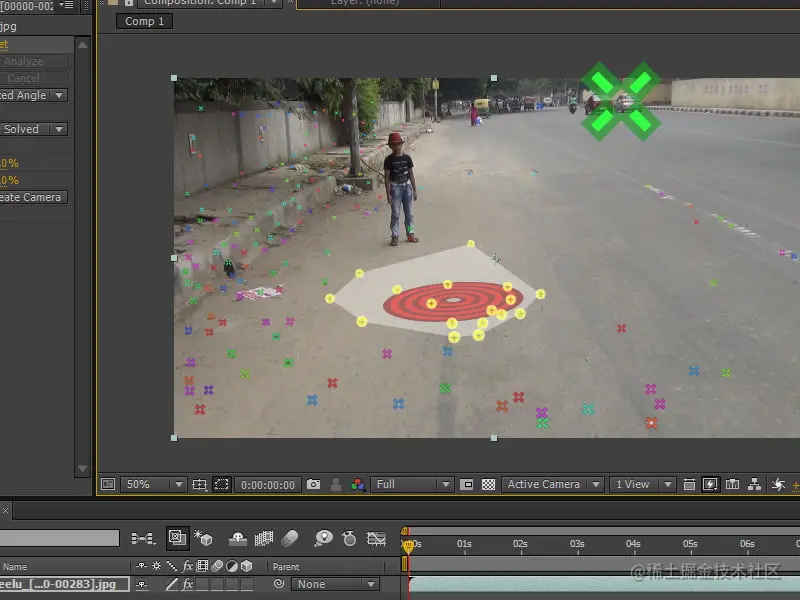Enable Motion Blur for all layers
The width and height of the screenshot is (800, 600).
[289, 538]
